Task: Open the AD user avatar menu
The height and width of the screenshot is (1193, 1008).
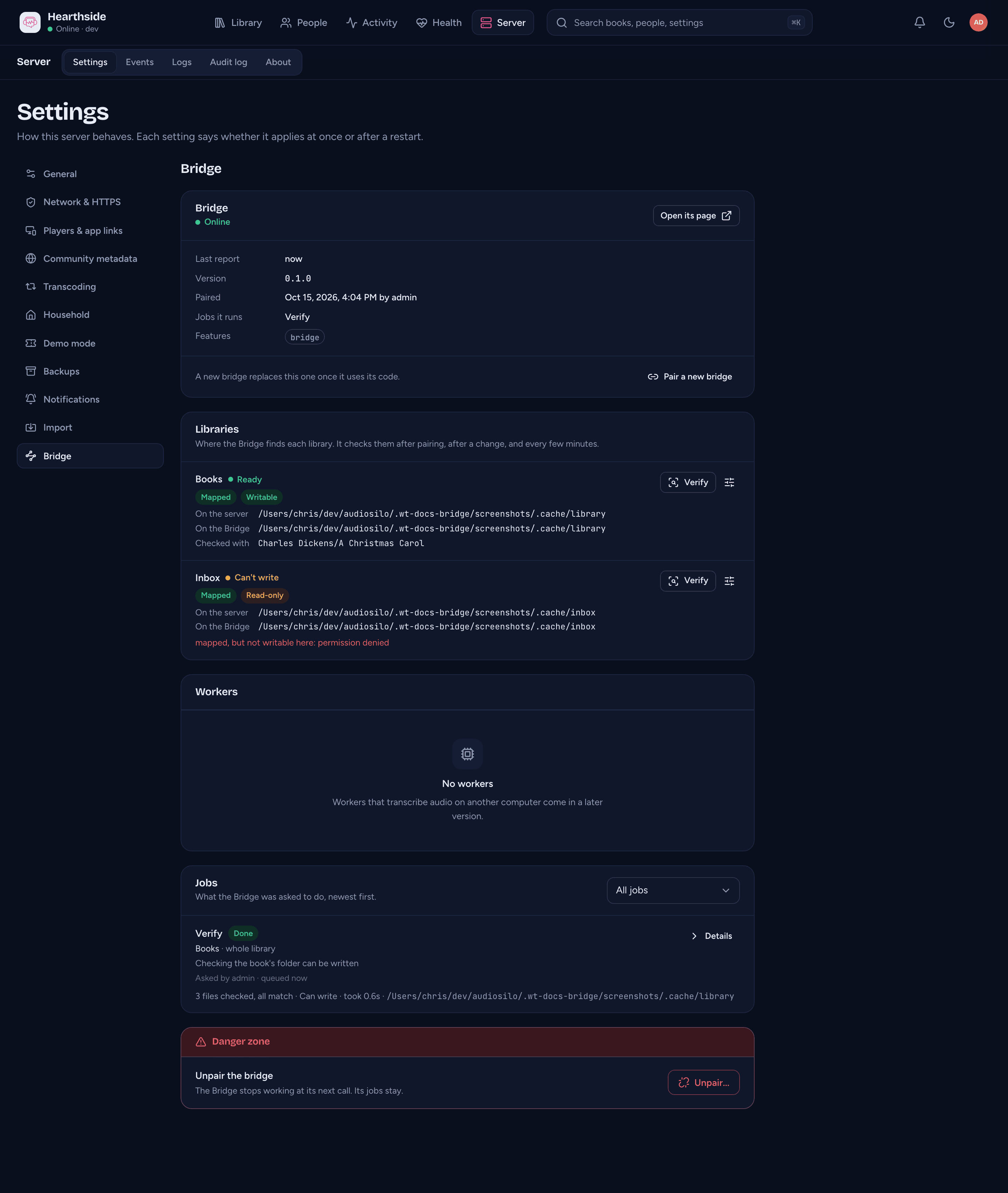Action: (978, 22)
